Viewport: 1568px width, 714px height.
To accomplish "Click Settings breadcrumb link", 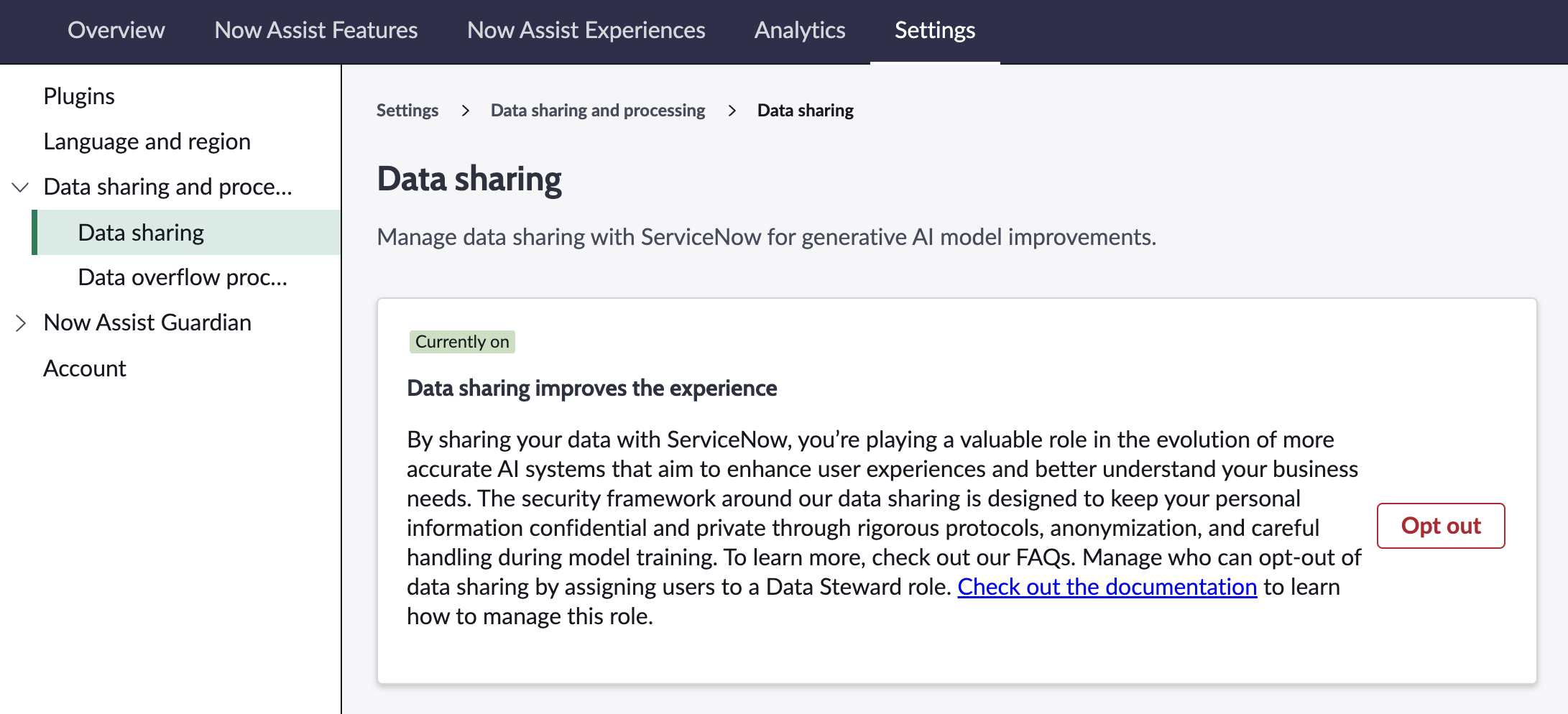I will pos(407,111).
